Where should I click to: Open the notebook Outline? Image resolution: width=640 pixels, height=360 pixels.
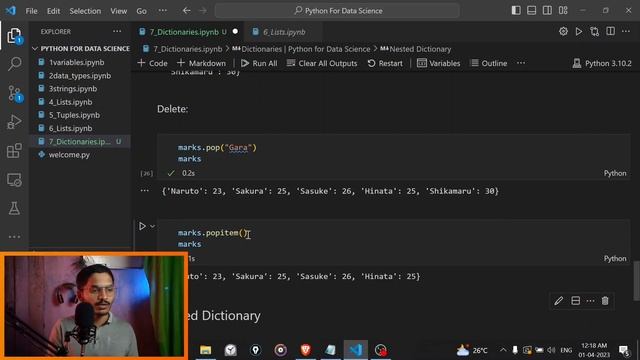[489, 63]
